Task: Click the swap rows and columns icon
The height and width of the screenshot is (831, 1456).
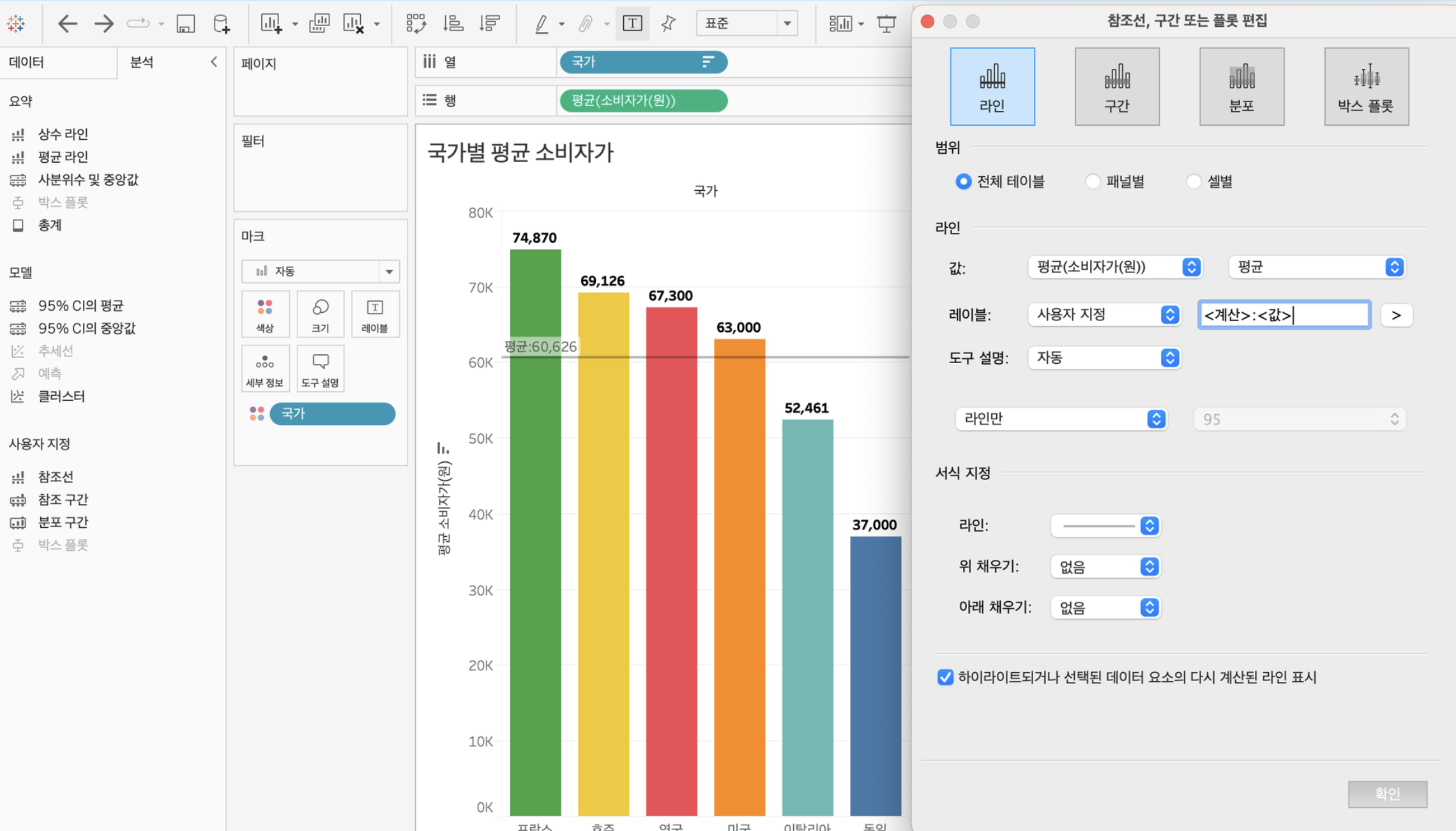Action: (416, 24)
